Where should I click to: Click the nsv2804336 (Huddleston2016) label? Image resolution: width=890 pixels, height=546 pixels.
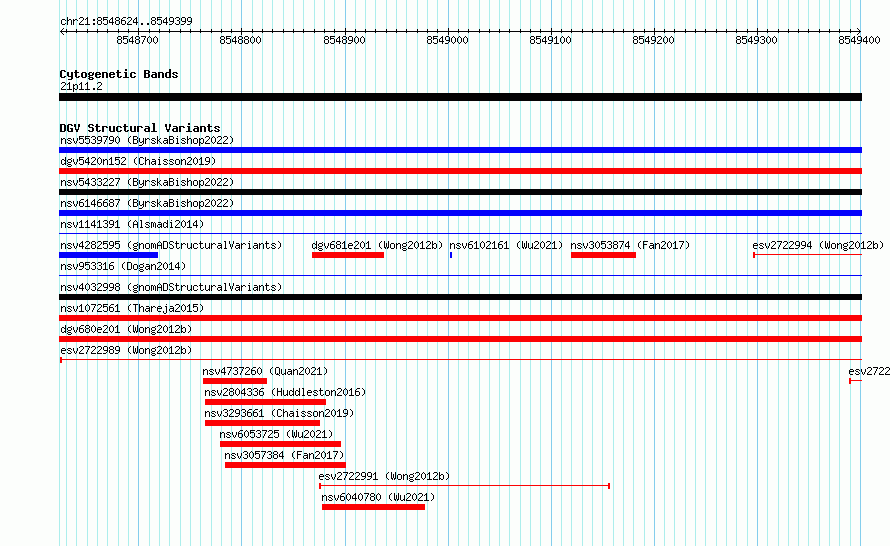(285, 392)
